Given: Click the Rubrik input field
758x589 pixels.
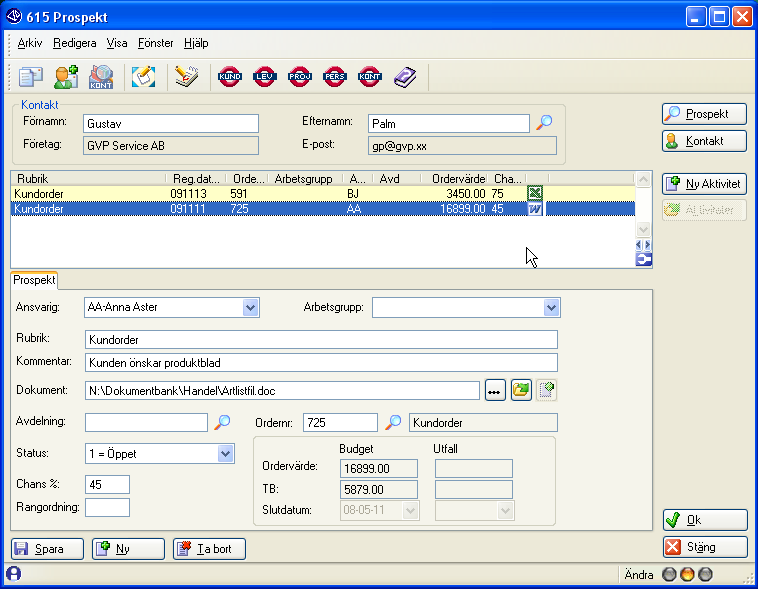Looking at the screenshot, I should [x=321, y=339].
